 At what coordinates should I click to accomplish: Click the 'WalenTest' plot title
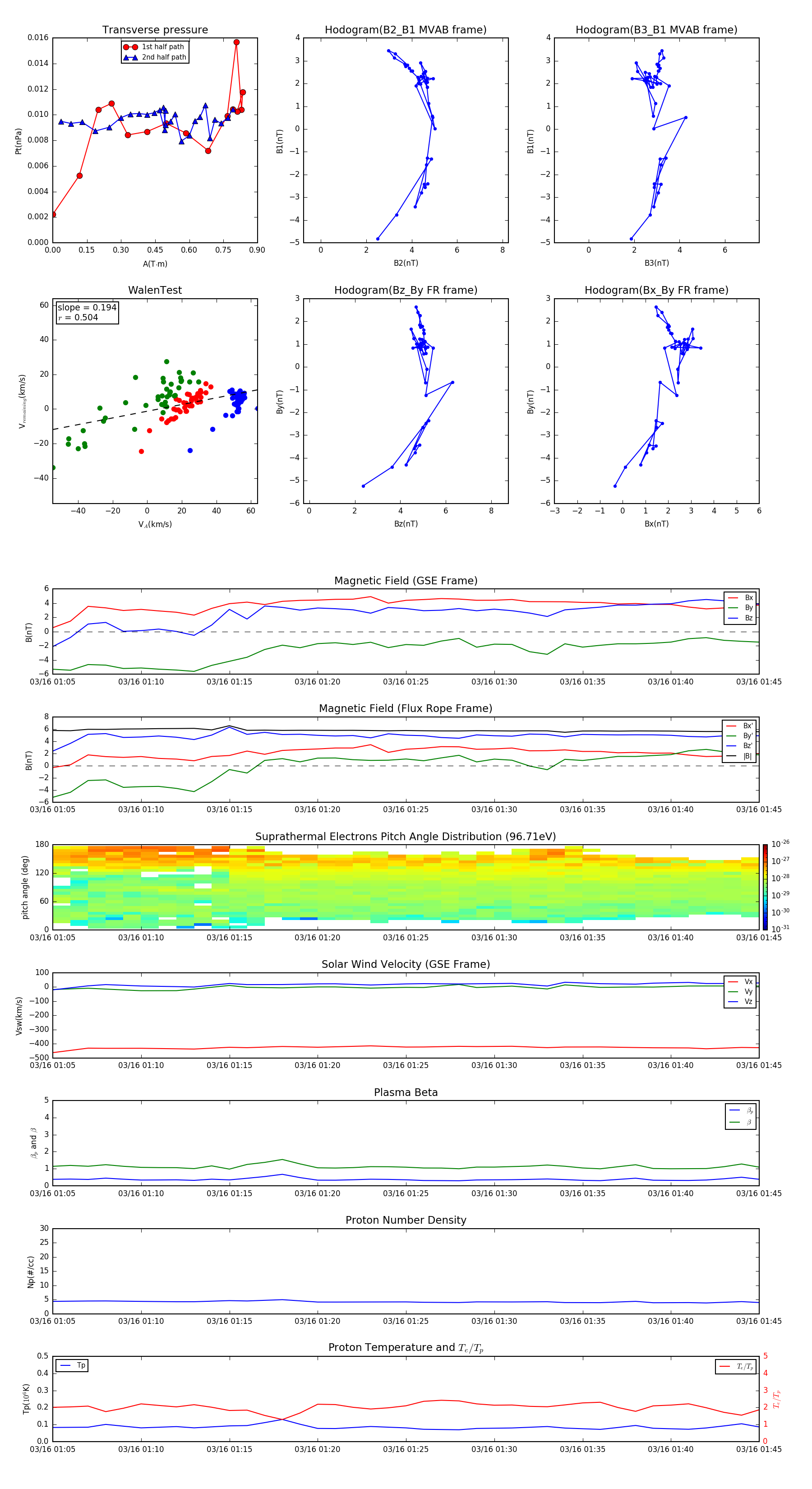155,290
